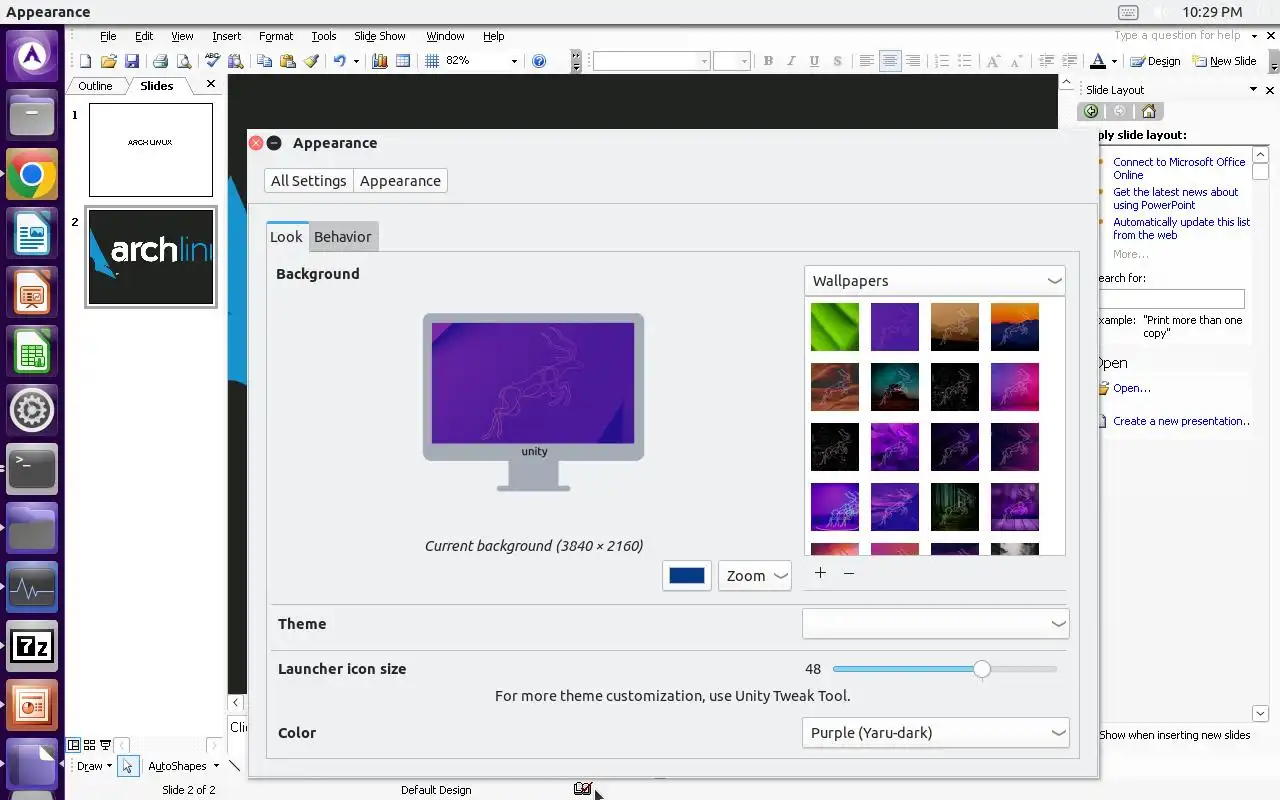Click 'Create a new presentation...' link
Image resolution: width=1280 pixels, height=800 pixels.
click(x=1181, y=421)
